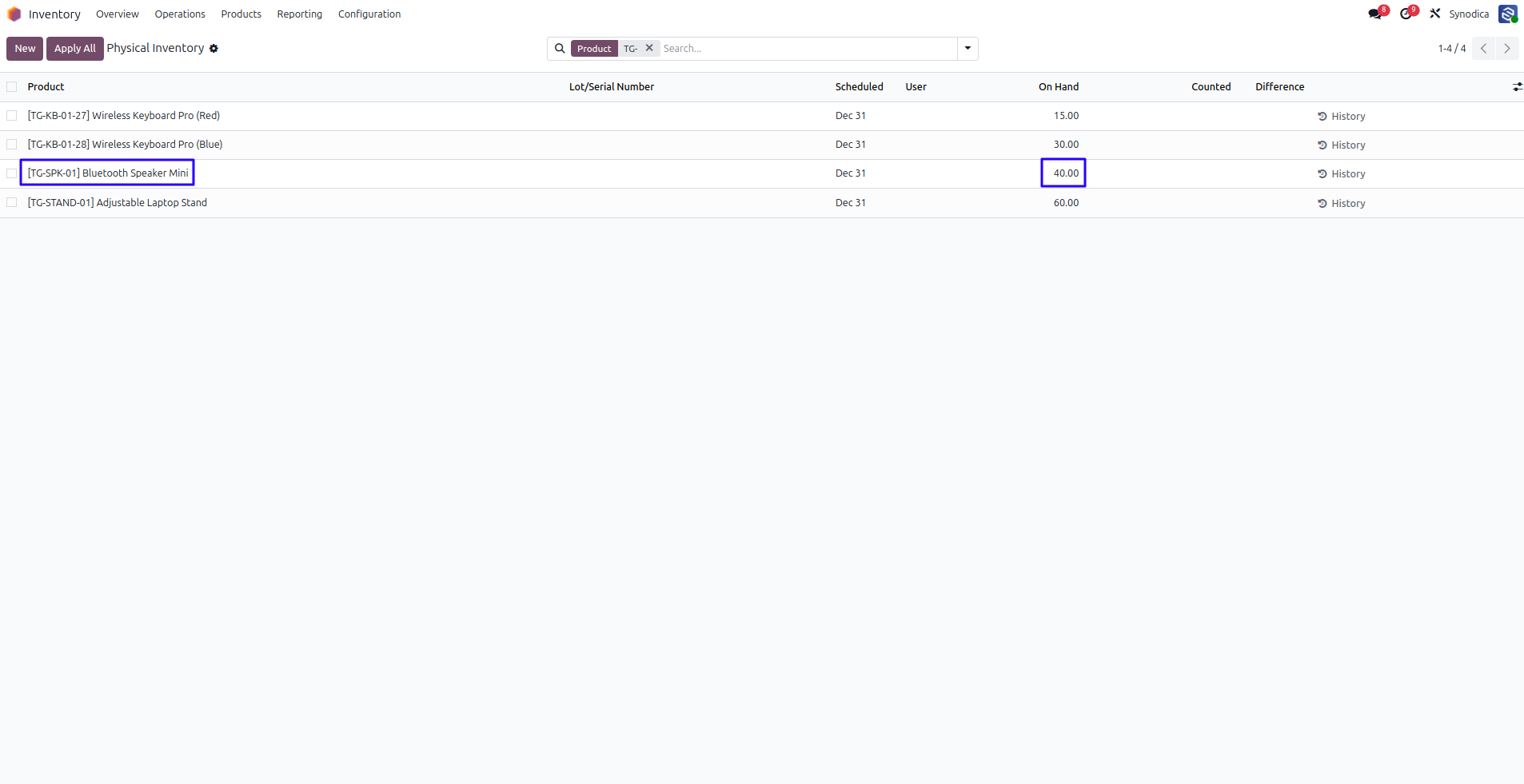This screenshot has width=1524, height=784.
Task: Click the Synodica company name
Action: [x=1469, y=14]
